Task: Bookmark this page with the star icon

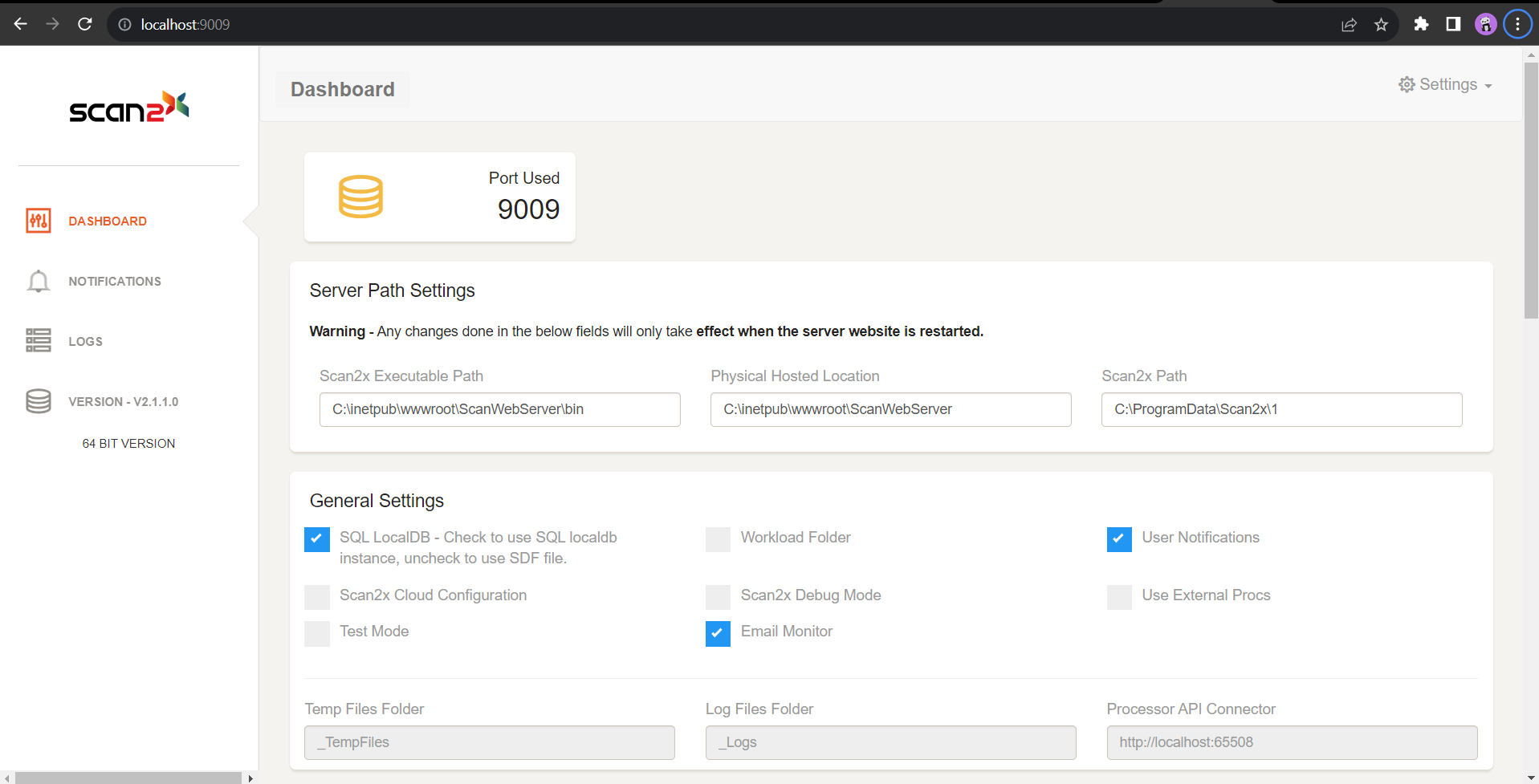Action: (1381, 25)
